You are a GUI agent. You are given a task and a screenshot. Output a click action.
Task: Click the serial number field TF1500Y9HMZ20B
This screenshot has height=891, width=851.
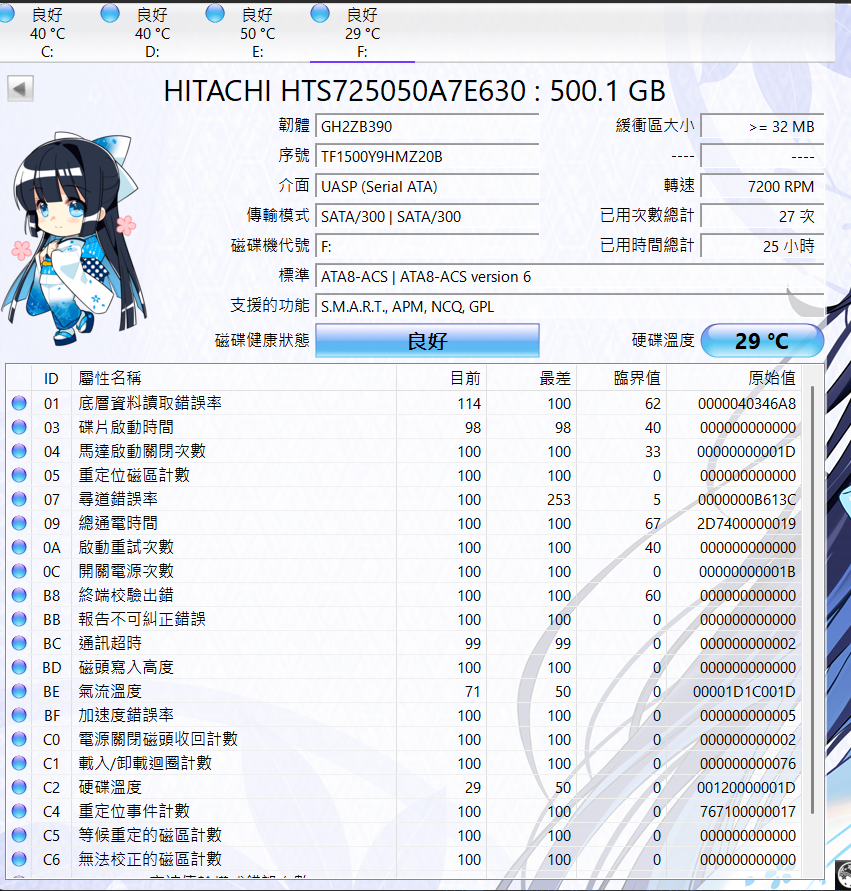[x=427, y=157]
